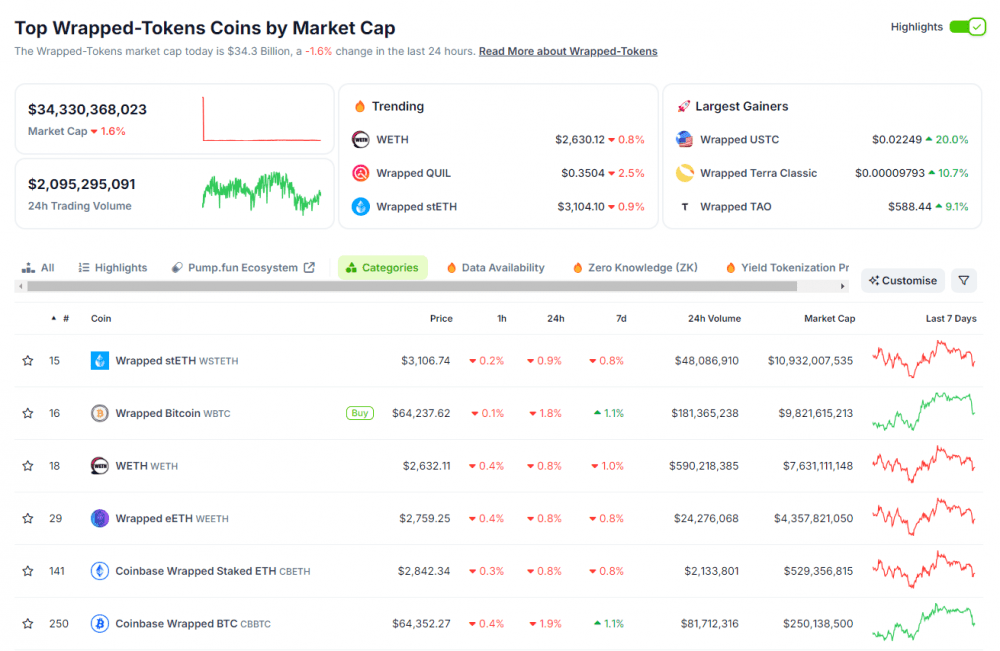Click the Coinbase Wrapped BTC logo
This screenshot has width=1000, height=651.
(x=100, y=623)
